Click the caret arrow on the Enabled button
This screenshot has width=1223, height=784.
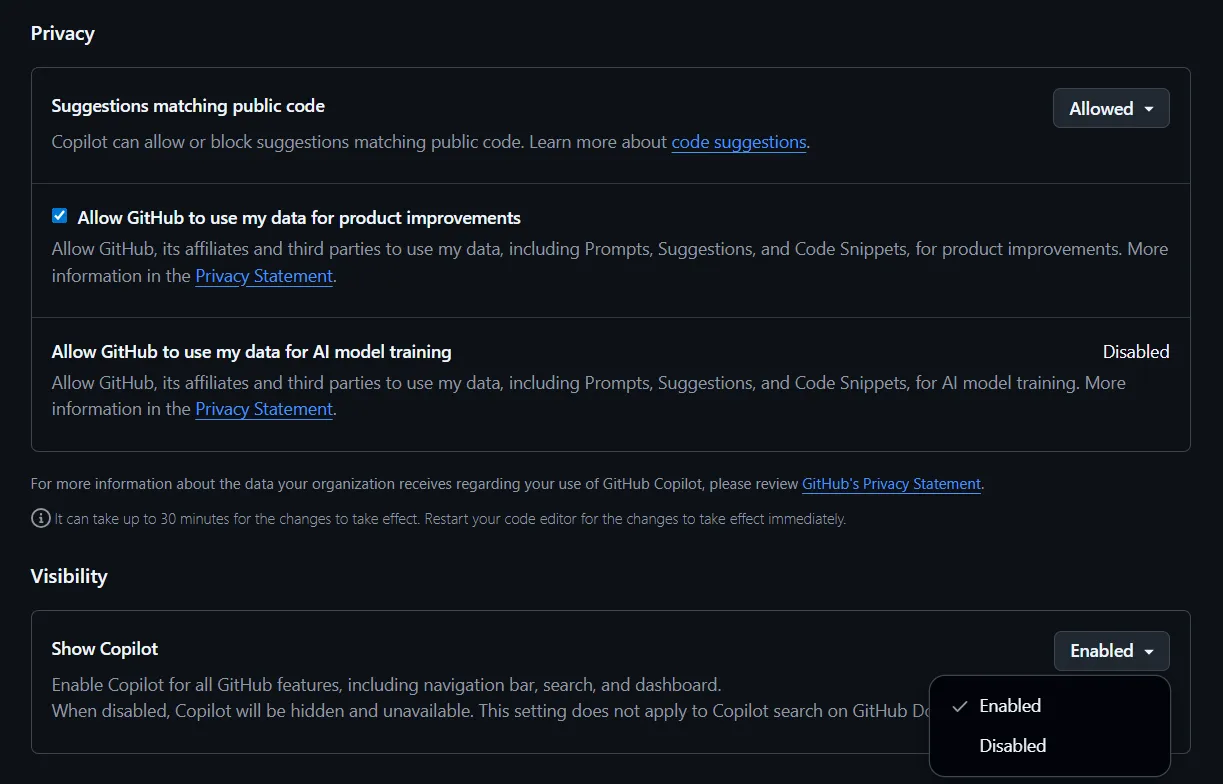1149,652
